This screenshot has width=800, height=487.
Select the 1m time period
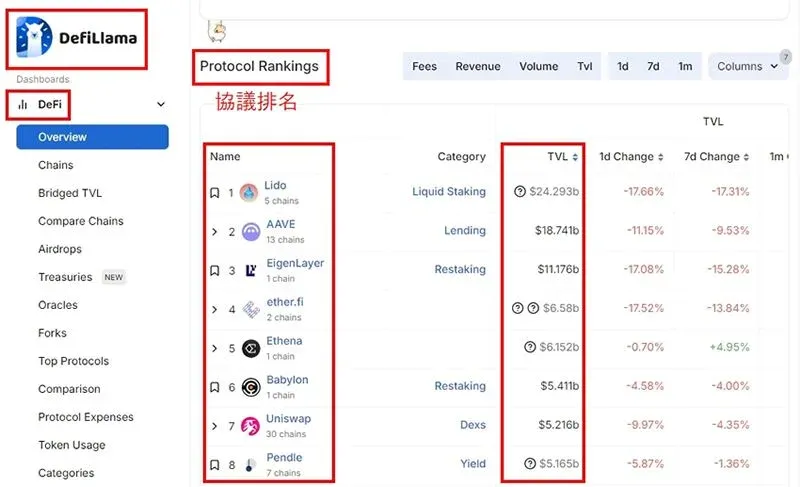(685, 67)
